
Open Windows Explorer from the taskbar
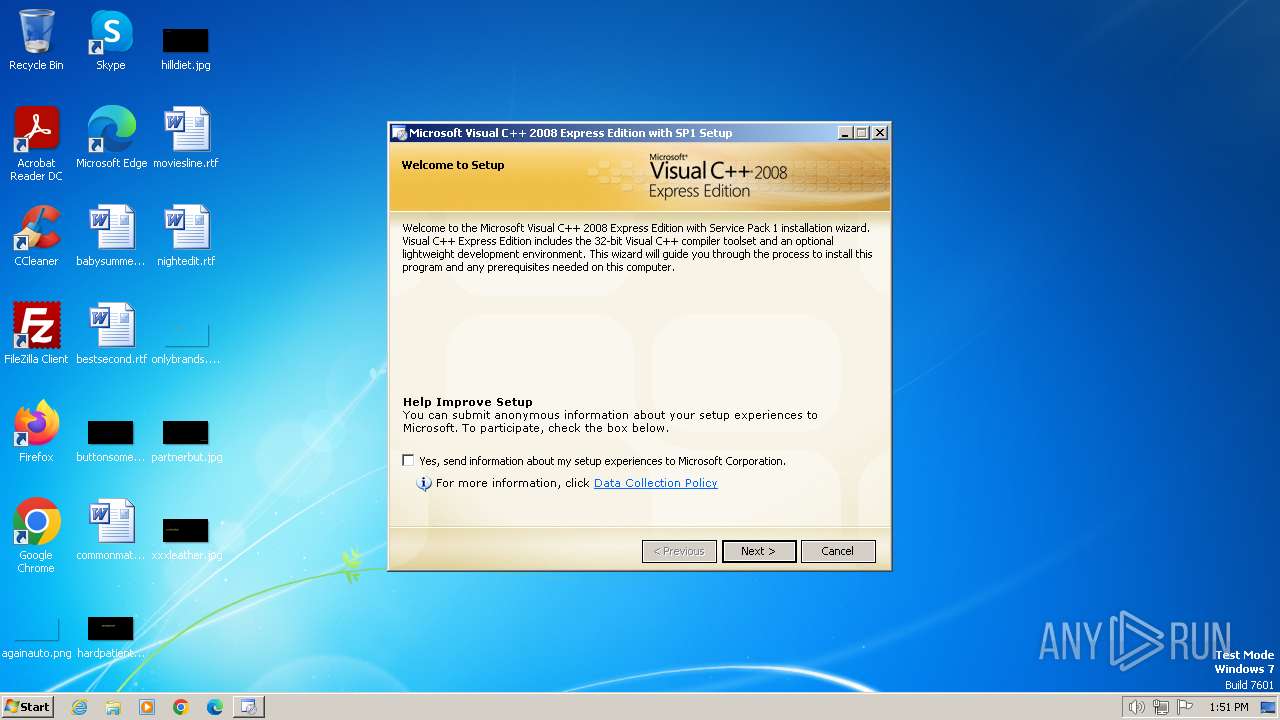(113, 707)
